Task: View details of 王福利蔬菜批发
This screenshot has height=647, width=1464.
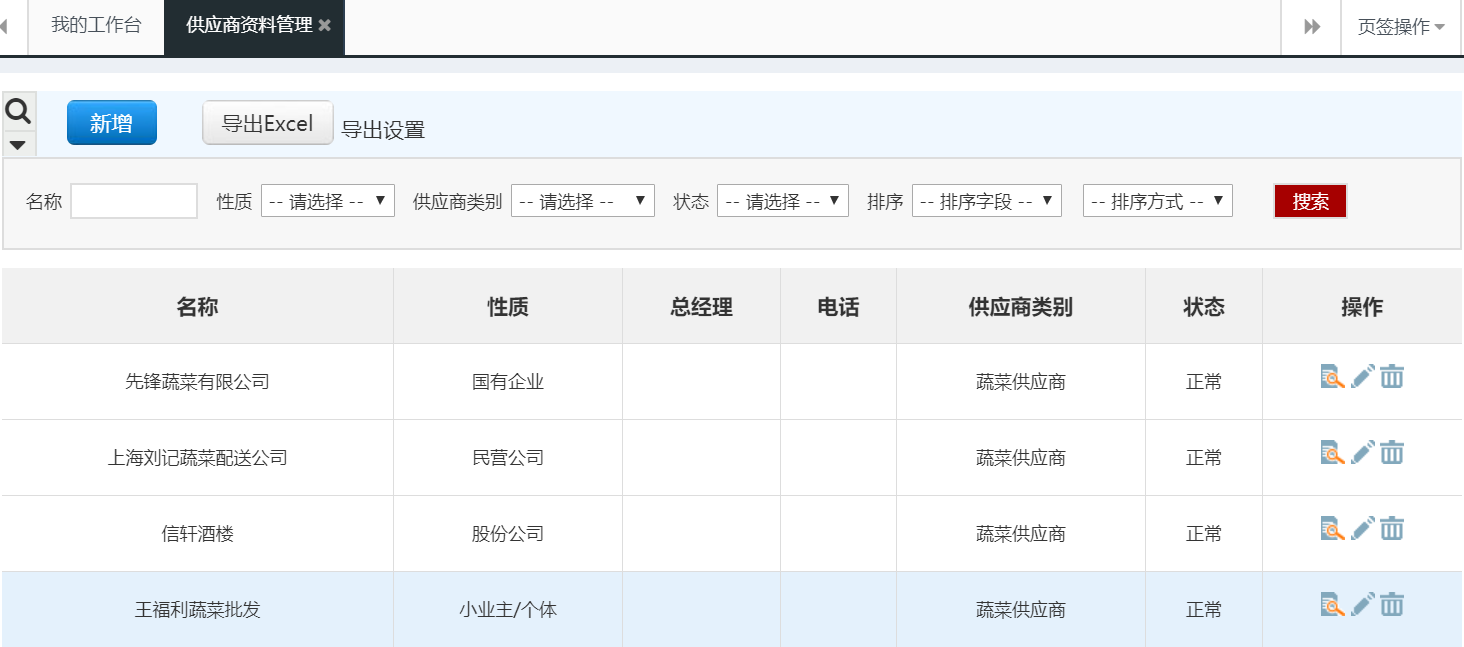Action: coord(1332,605)
